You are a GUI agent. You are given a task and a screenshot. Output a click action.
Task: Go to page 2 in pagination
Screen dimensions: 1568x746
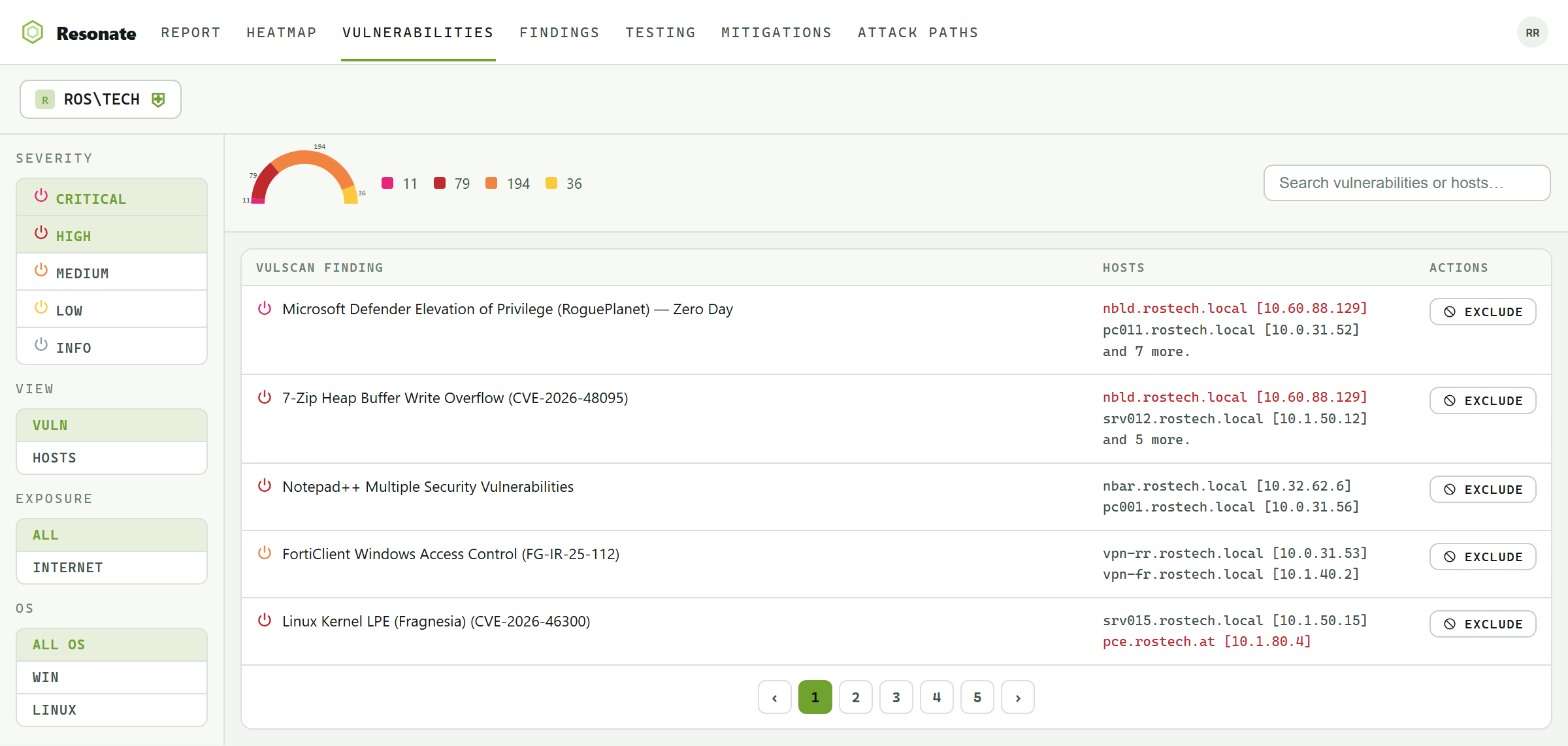click(x=856, y=697)
